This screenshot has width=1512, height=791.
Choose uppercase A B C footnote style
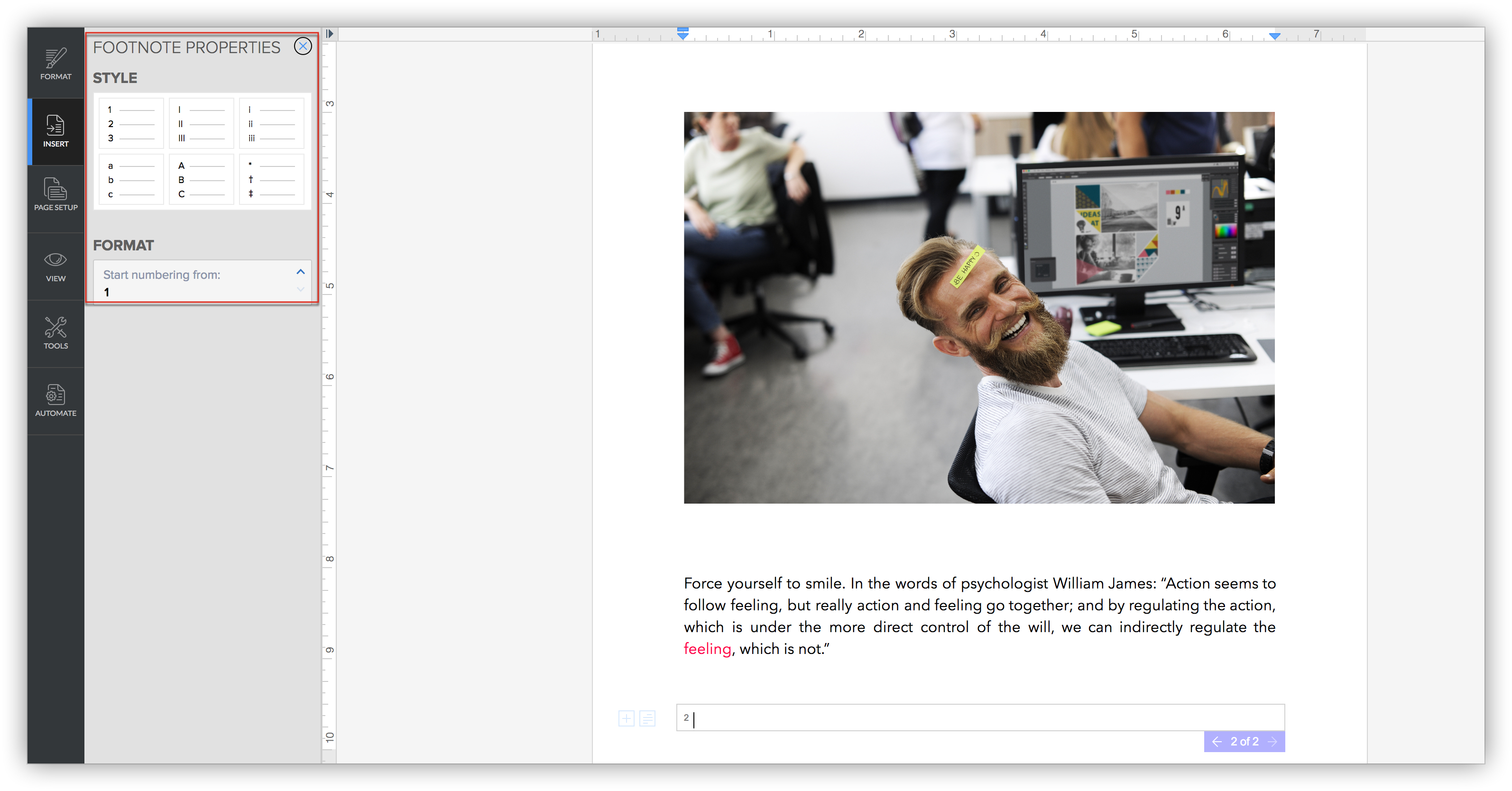pyautogui.click(x=201, y=180)
